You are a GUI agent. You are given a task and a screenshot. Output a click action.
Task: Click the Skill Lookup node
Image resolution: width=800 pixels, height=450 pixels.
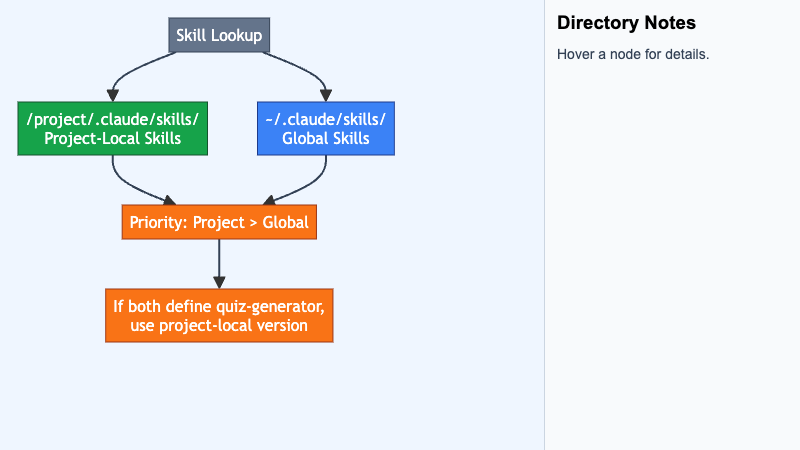click(x=219, y=37)
